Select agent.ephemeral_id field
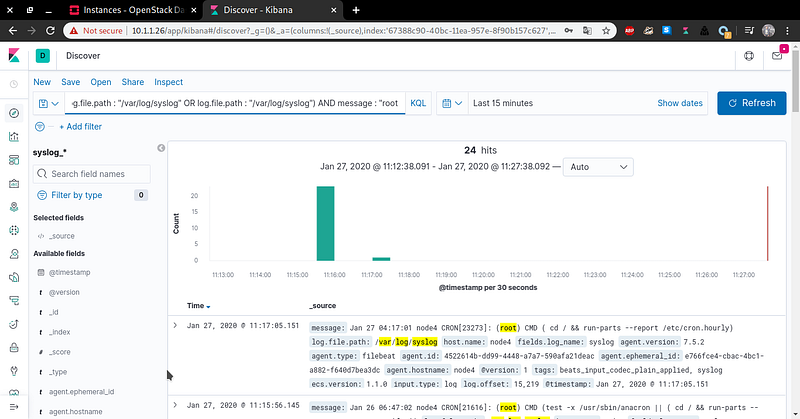This screenshot has height=419, width=800. [82, 392]
